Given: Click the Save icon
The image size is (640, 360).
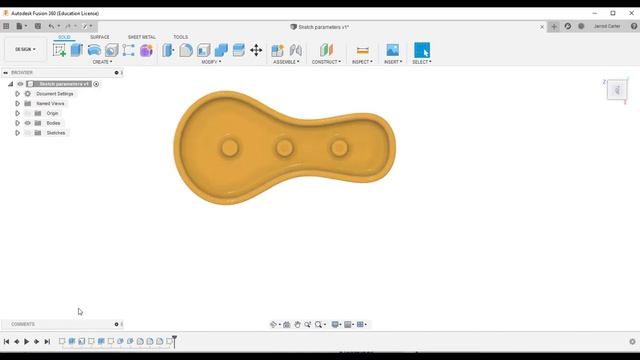Looking at the screenshot, I should tap(38, 26).
